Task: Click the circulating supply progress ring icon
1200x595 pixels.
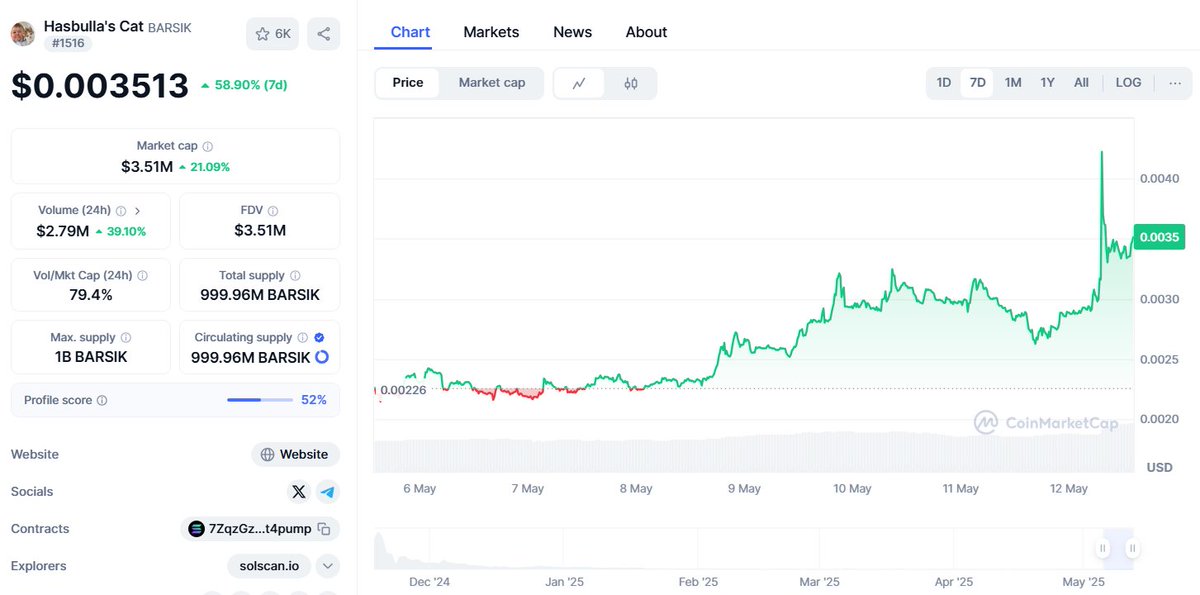Action: point(322,357)
